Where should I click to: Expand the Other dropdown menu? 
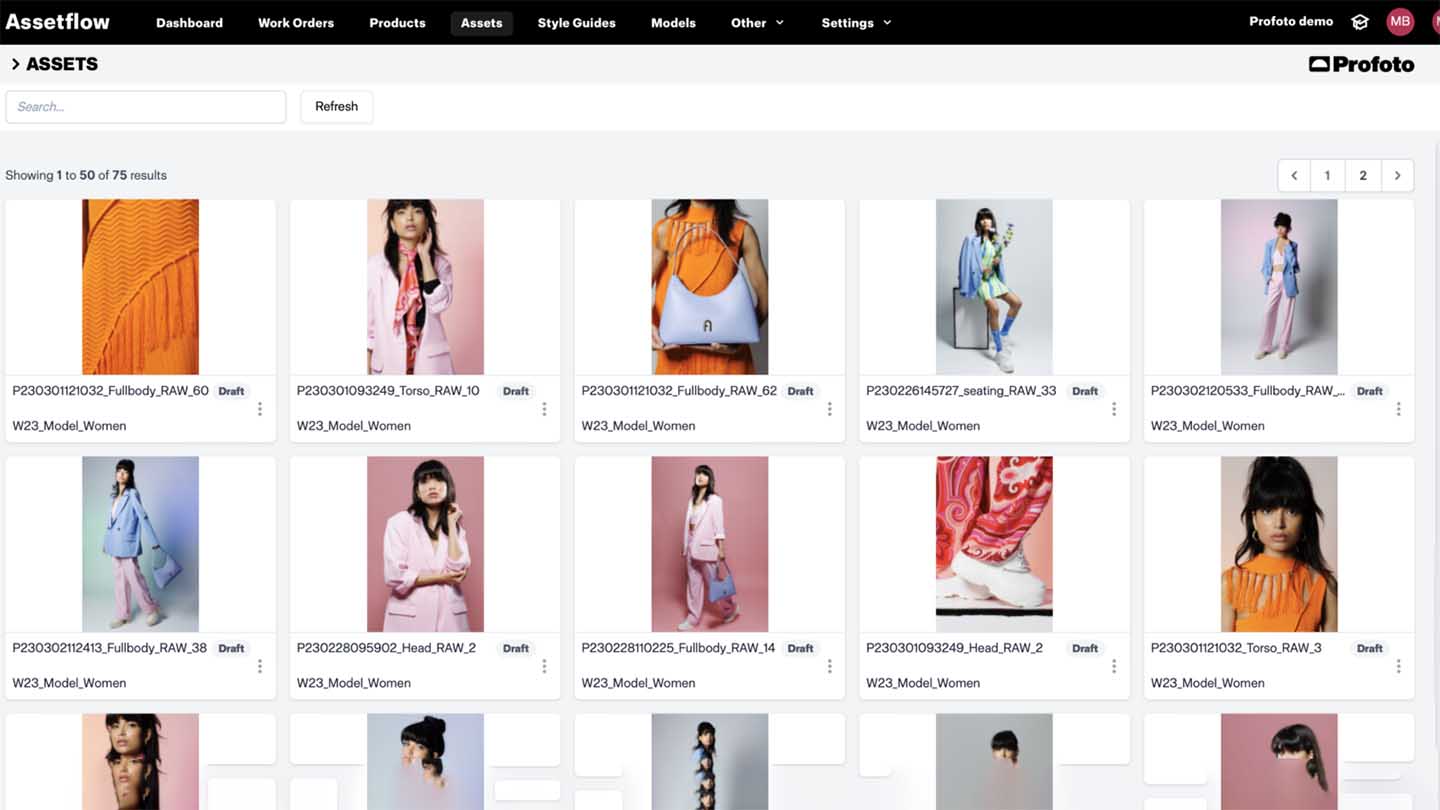coord(757,23)
